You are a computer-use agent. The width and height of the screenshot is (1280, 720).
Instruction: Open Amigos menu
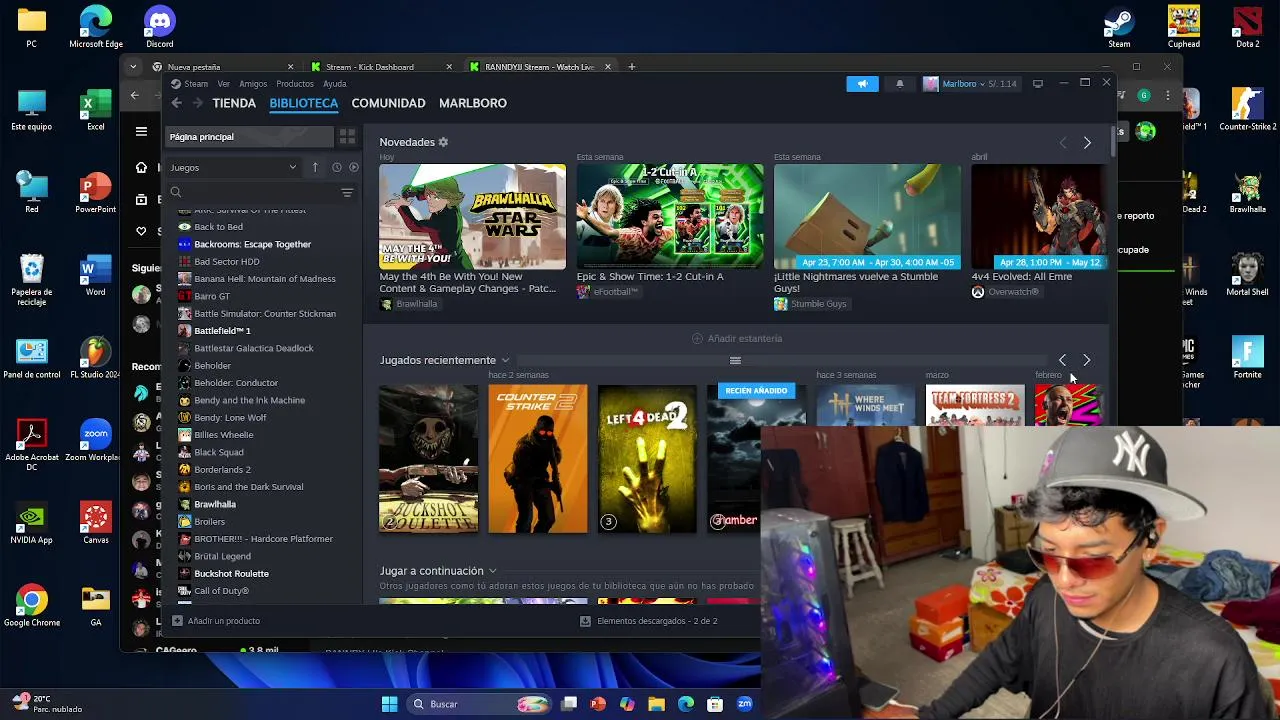253,84
